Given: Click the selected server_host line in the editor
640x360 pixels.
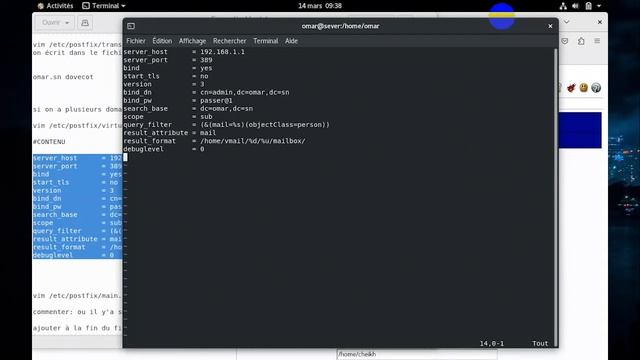Looking at the screenshot, I should [x=77, y=158].
